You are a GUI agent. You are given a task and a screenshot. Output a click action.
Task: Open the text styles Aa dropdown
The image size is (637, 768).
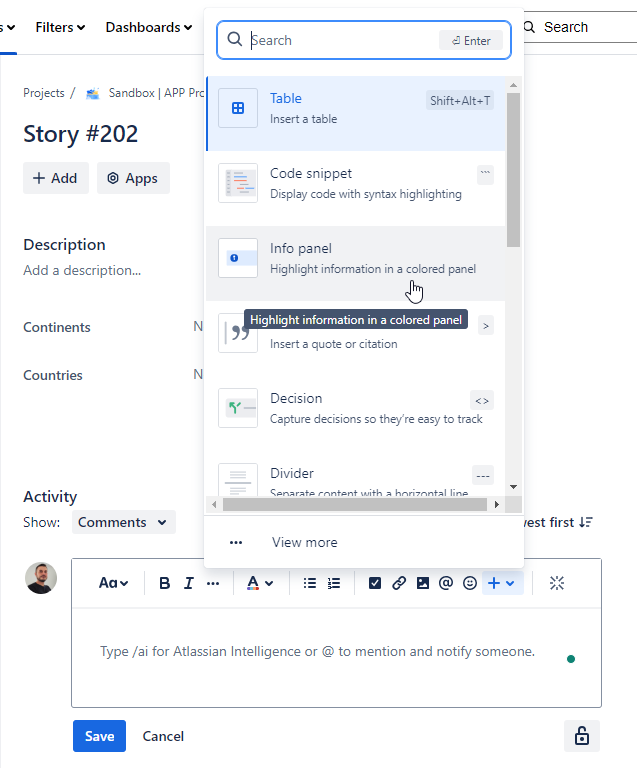(x=114, y=583)
